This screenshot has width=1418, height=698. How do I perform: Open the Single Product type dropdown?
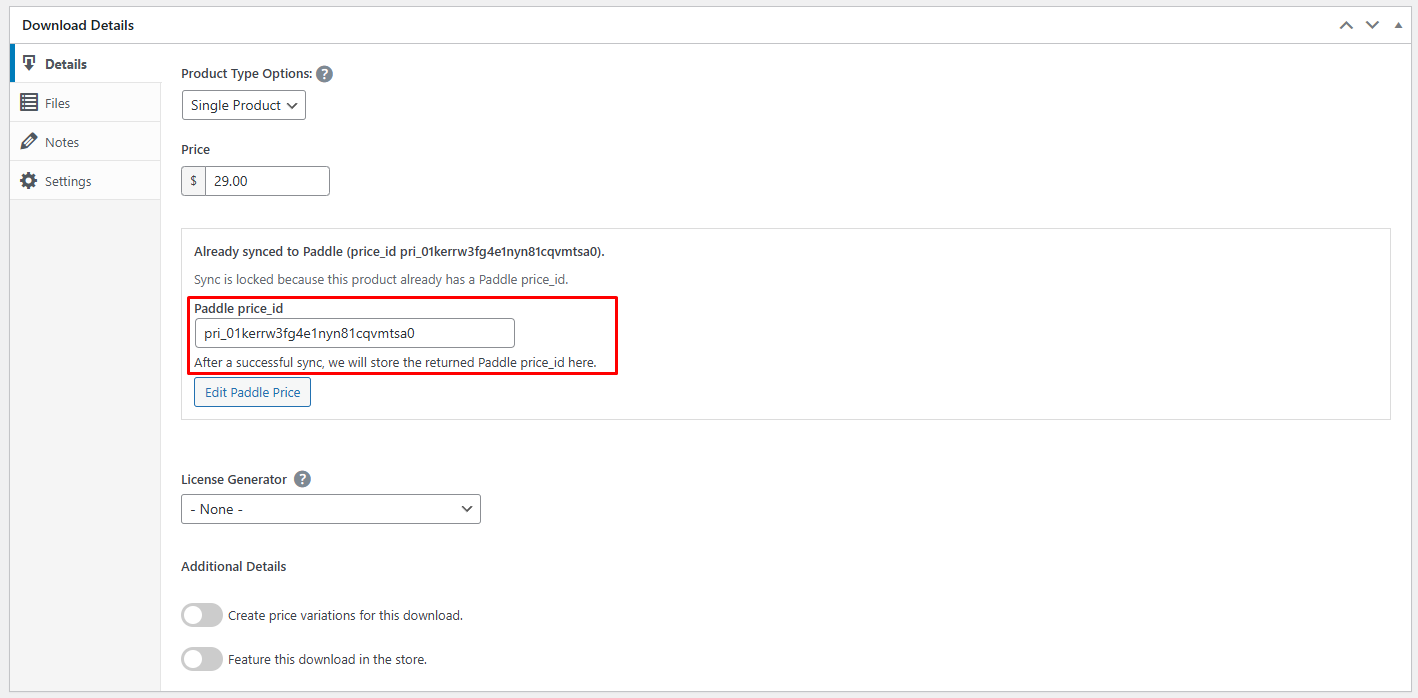point(244,105)
